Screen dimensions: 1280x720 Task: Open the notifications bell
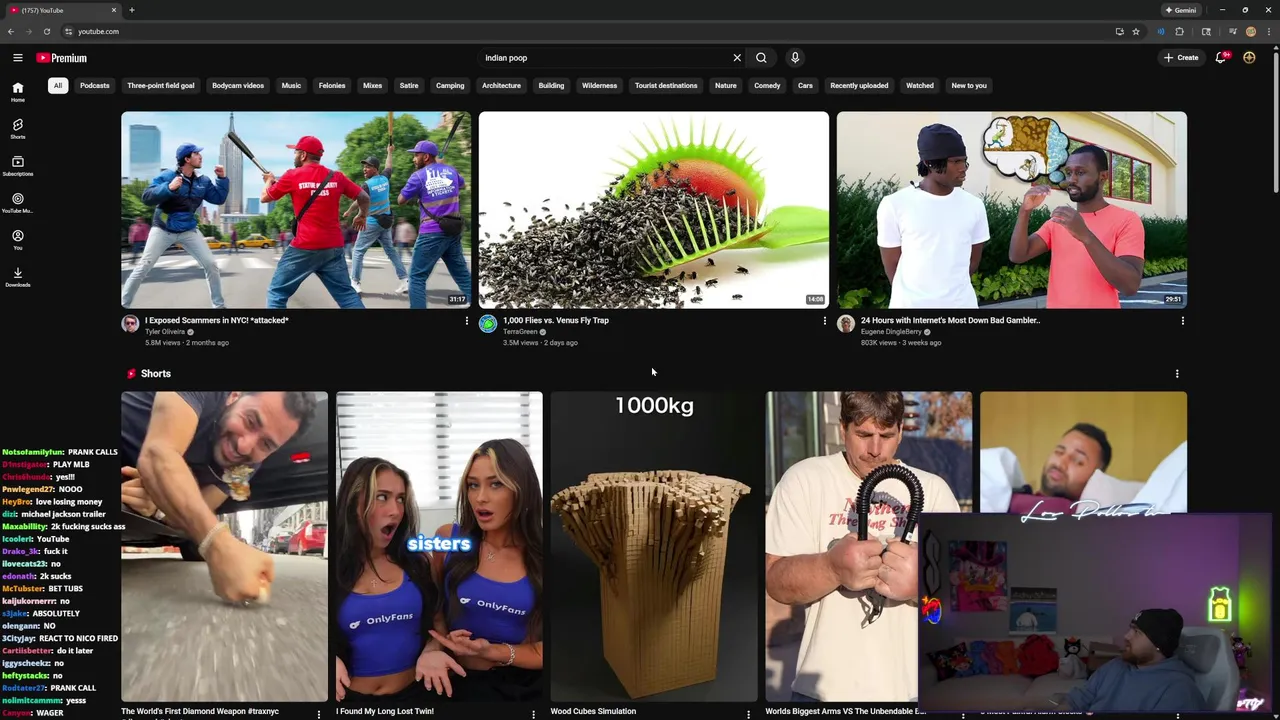[1221, 58]
